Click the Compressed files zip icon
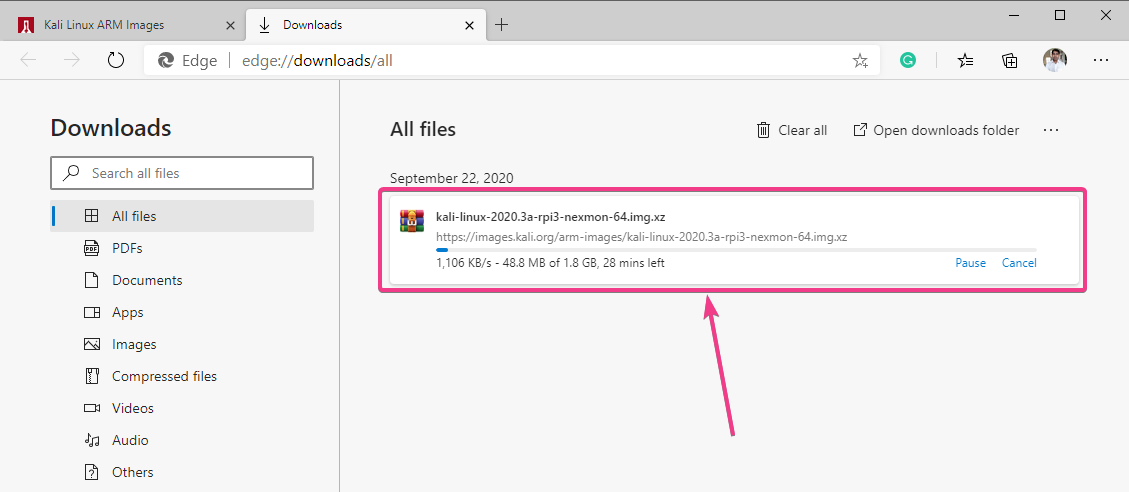 [x=91, y=376]
